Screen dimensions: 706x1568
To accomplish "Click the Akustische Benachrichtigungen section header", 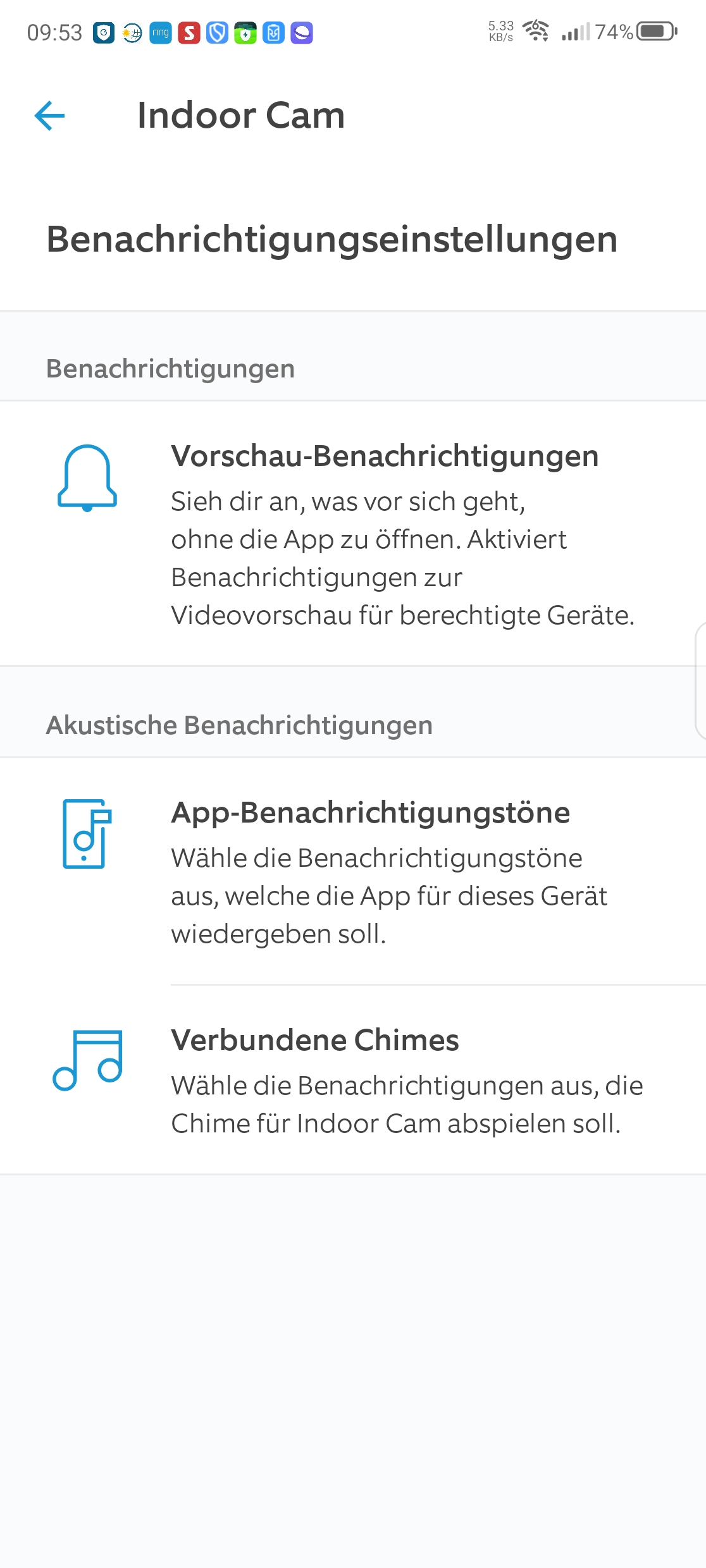I will click(x=239, y=726).
